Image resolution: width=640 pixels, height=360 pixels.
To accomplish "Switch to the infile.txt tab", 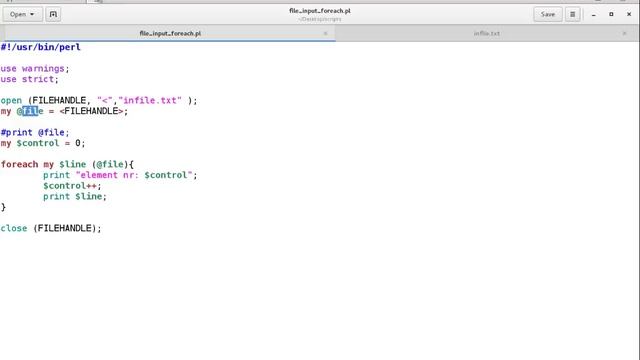I will (x=487, y=33).
